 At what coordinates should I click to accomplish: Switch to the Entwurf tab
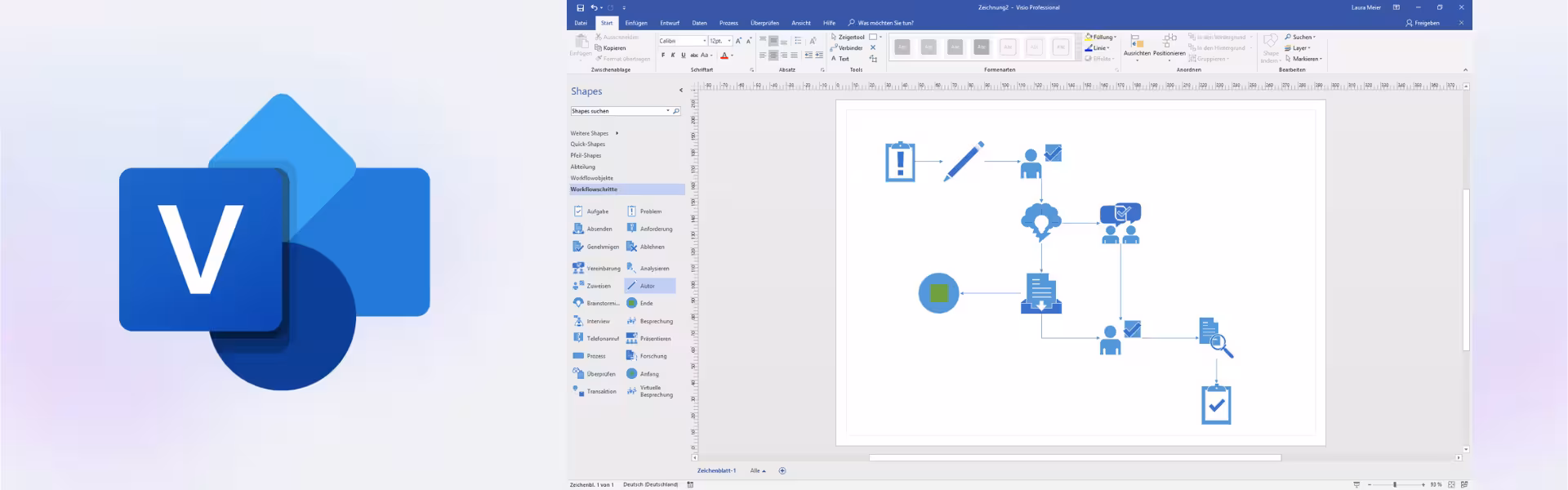tap(670, 23)
